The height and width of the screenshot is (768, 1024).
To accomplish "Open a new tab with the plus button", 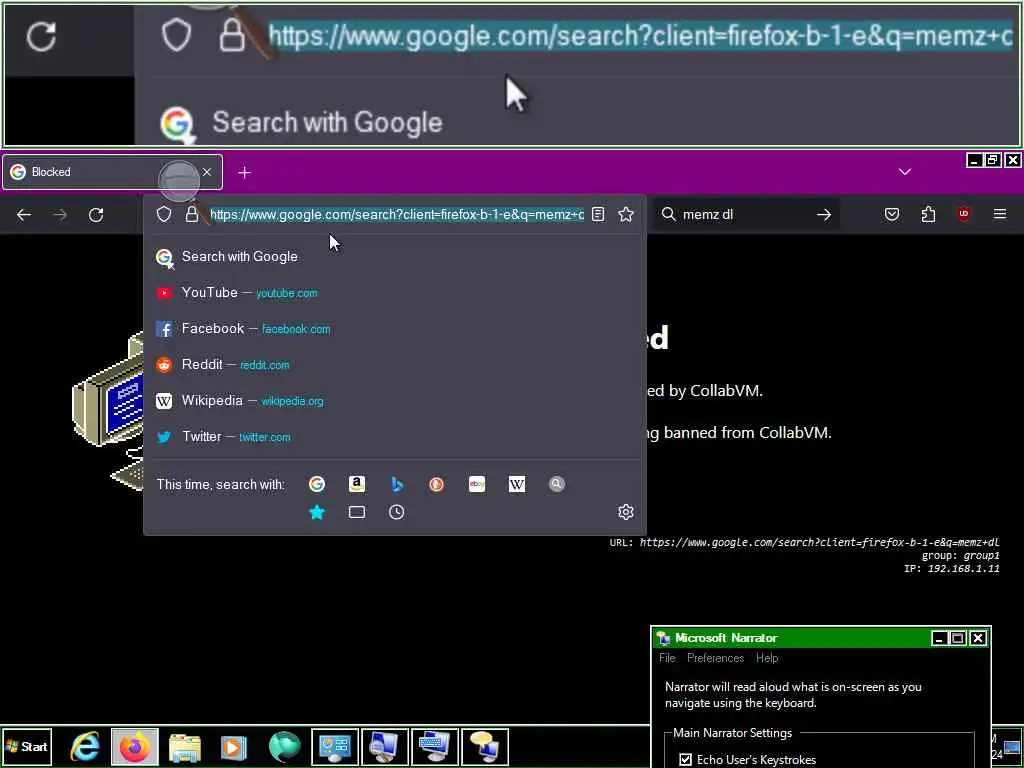I will [244, 172].
